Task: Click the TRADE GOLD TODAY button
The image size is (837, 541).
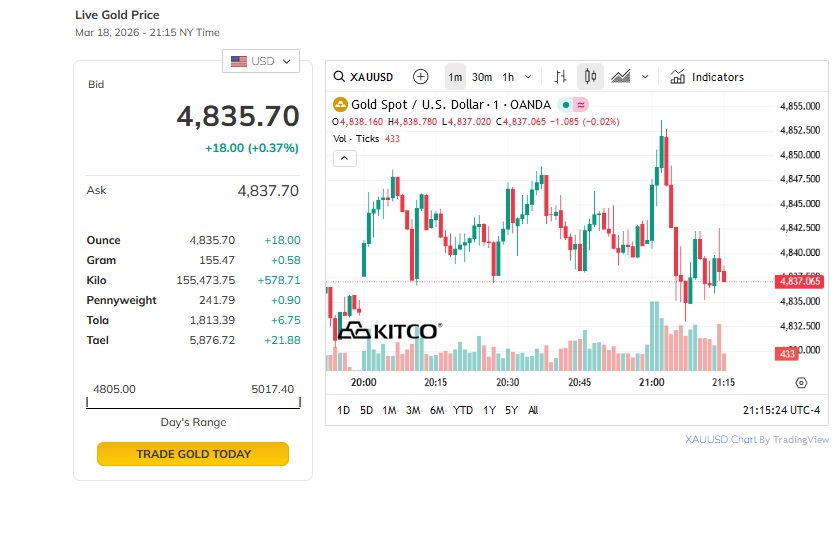Action: tap(193, 454)
